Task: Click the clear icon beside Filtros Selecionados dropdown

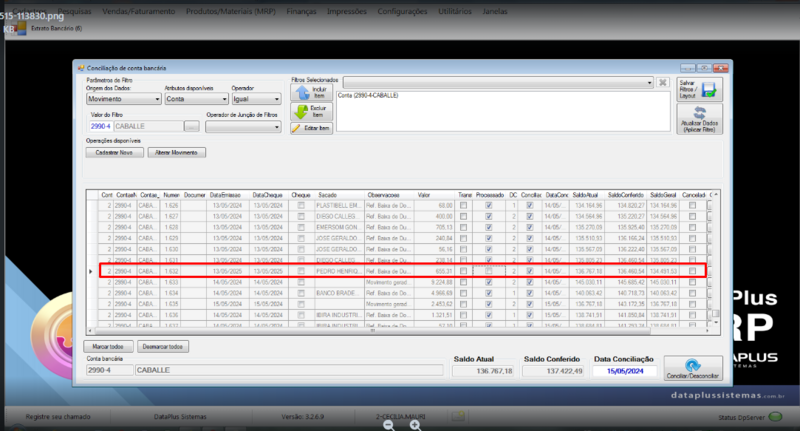Action: (x=662, y=83)
